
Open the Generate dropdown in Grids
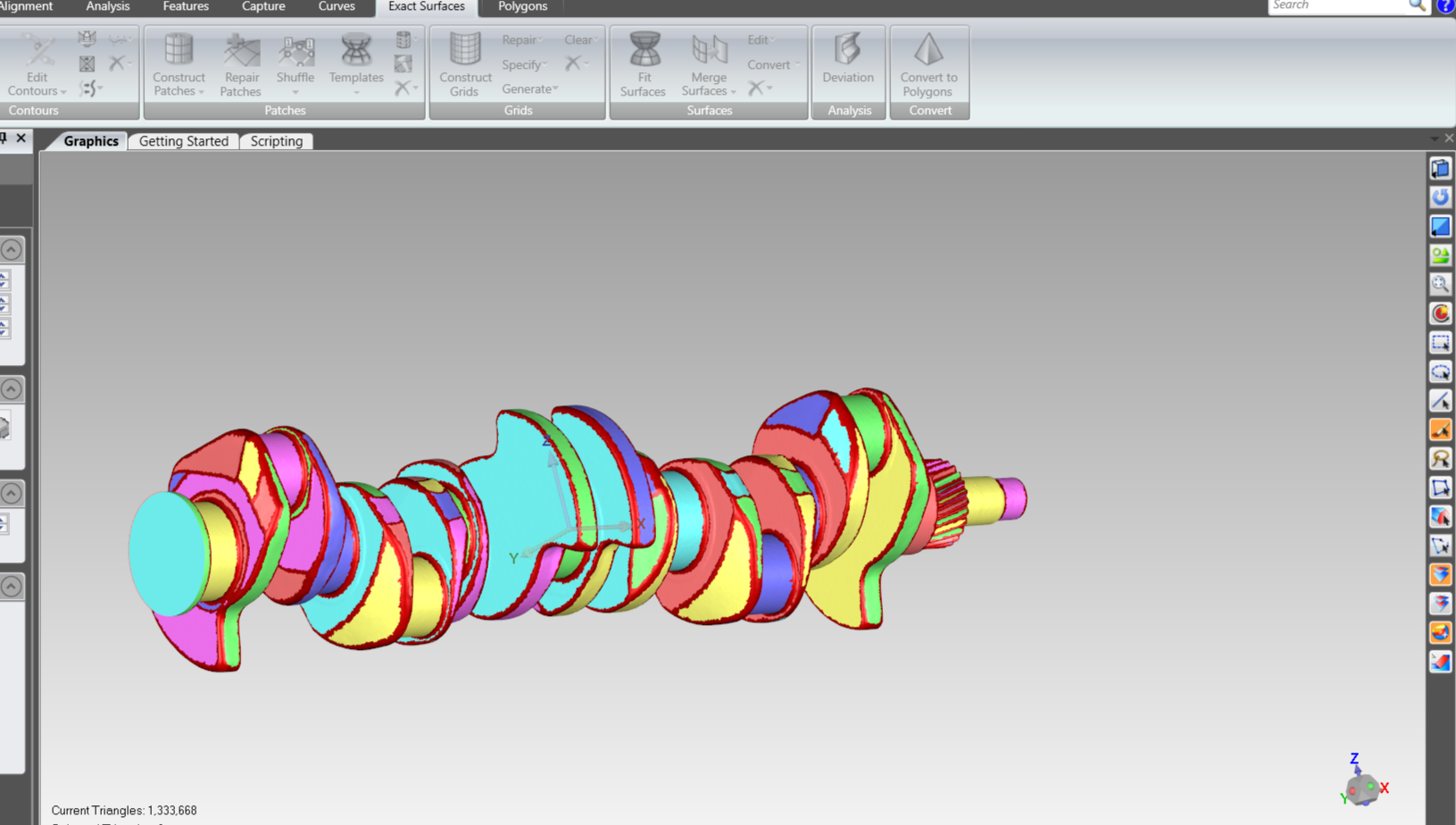(529, 88)
